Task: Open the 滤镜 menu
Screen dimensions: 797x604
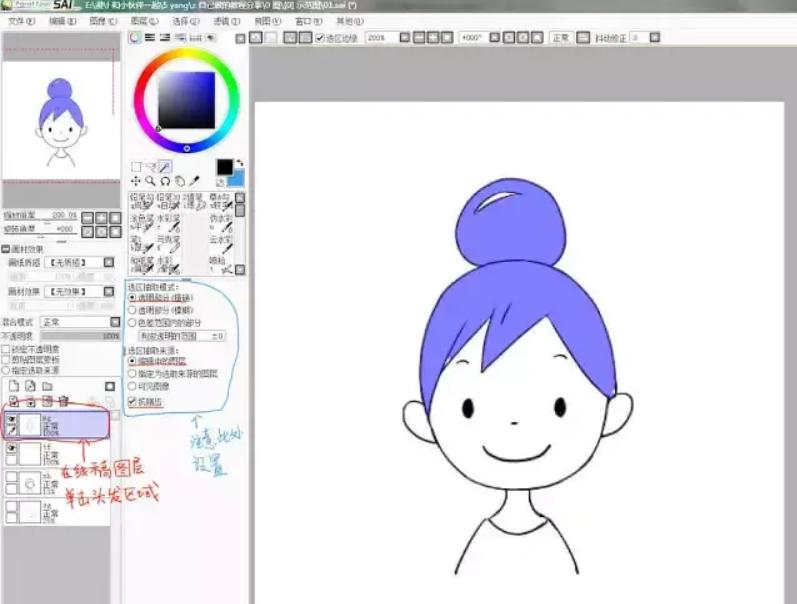Action: click(226, 21)
